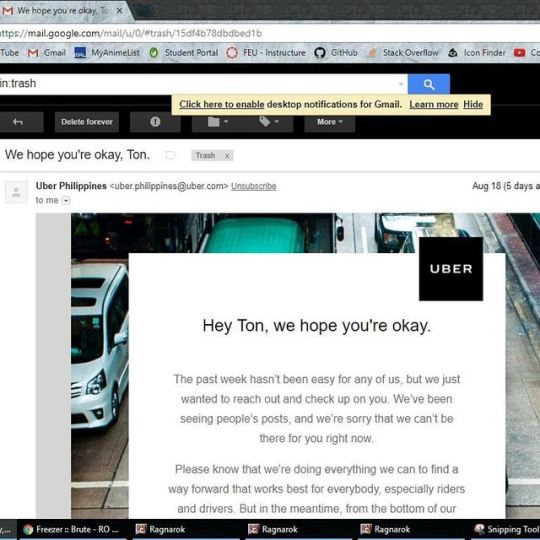Open the Student Portal bookmark
Viewport: 540px width, 540px height.
point(184,53)
